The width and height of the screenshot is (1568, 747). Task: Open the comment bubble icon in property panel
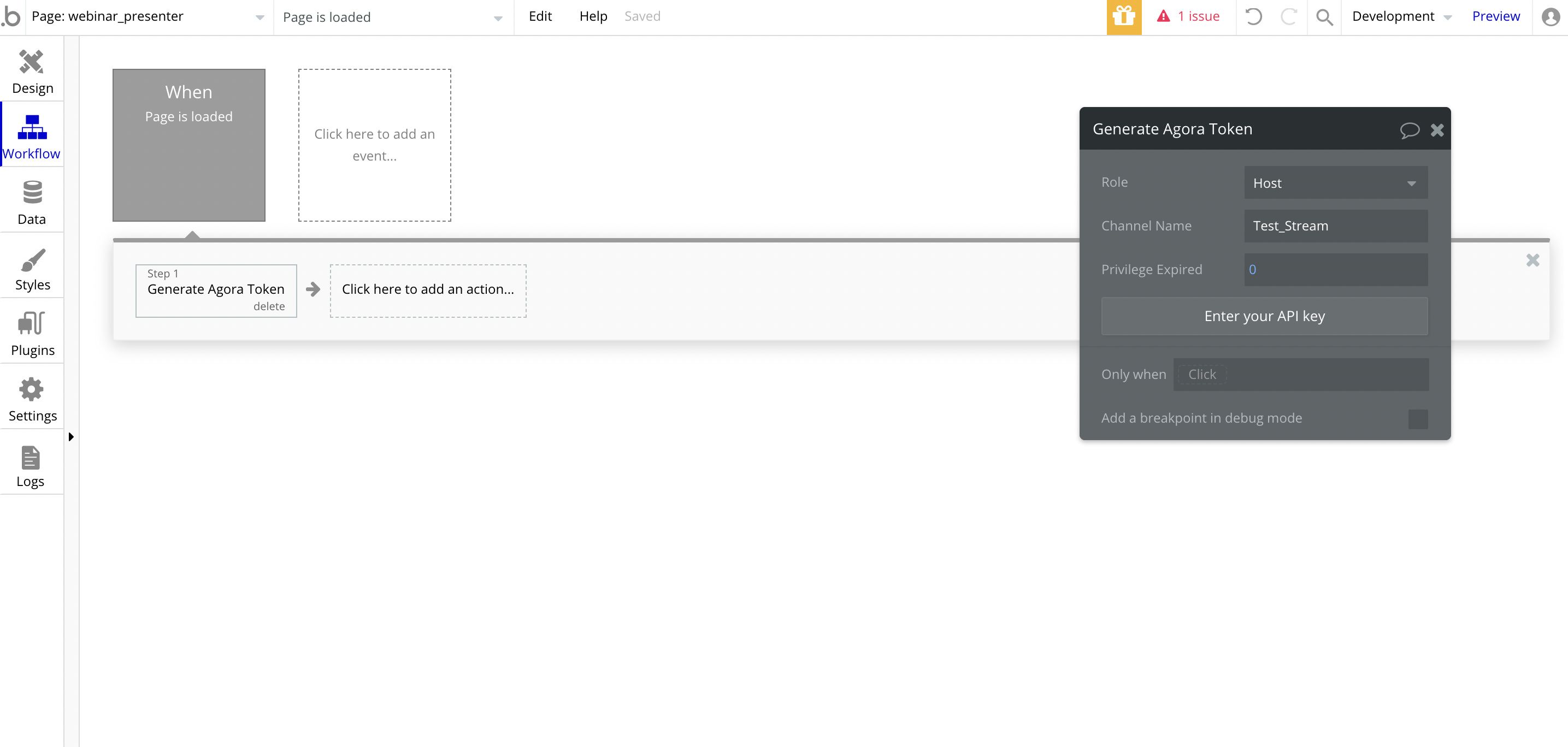click(1409, 129)
